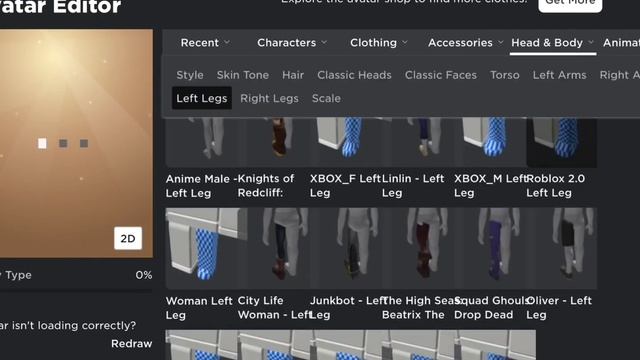Open the Clothing dropdown

pyautogui.click(x=378, y=43)
